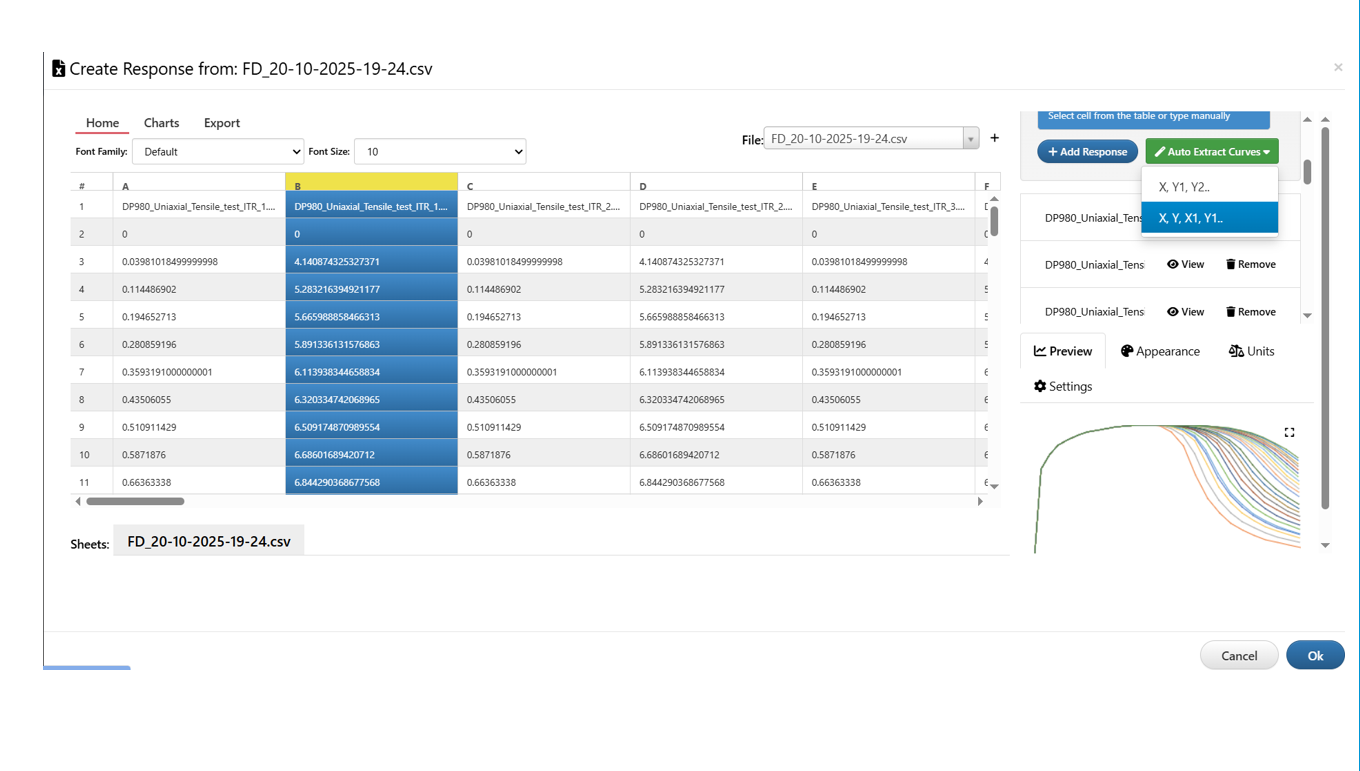Open Settings with the gear icon
Screen dimensions: 1360x771
coord(1062,386)
